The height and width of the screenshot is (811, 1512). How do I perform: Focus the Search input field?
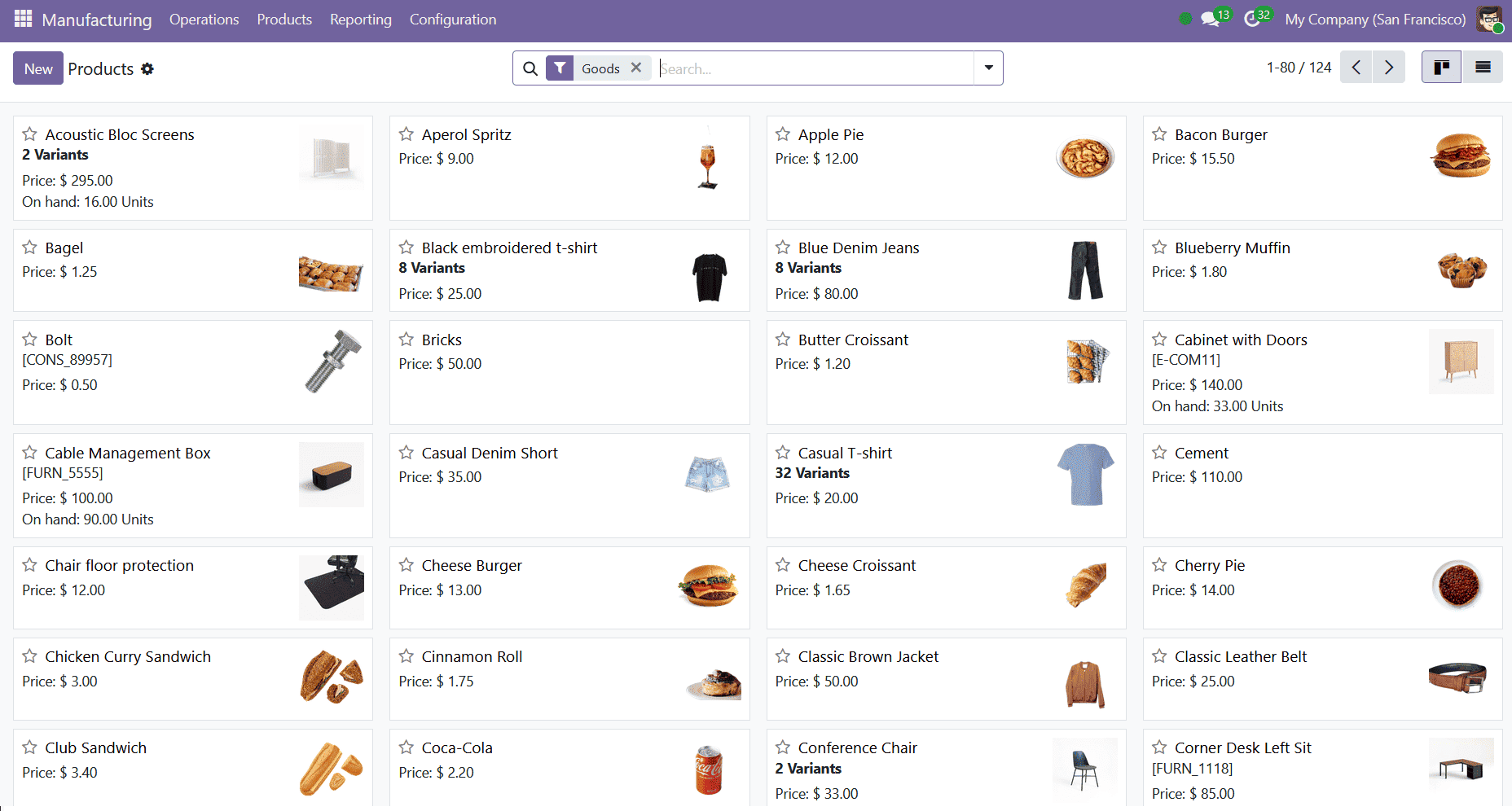[x=815, y=68]
